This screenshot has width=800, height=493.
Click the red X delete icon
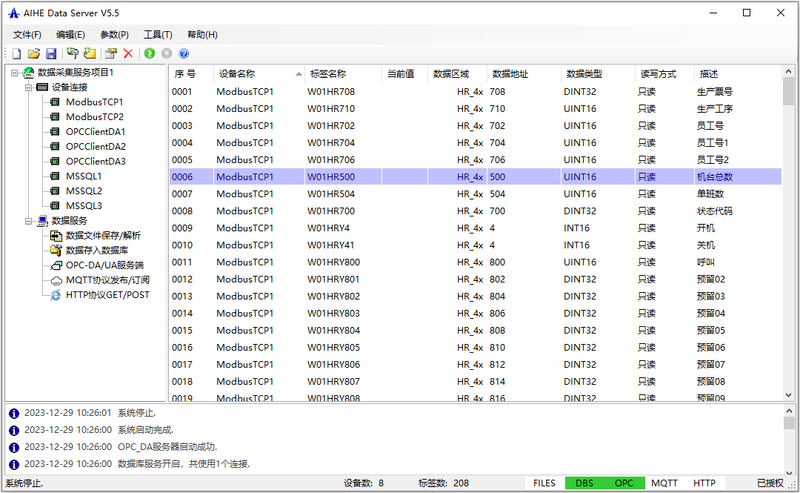[x=128, y=54]
